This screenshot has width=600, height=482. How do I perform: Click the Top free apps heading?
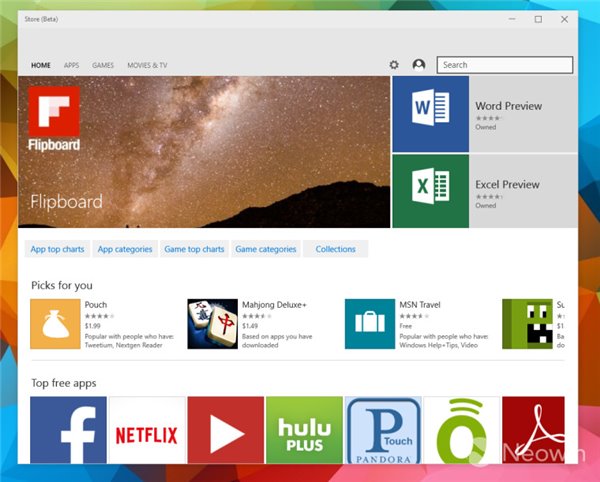[x=64, y=383]
